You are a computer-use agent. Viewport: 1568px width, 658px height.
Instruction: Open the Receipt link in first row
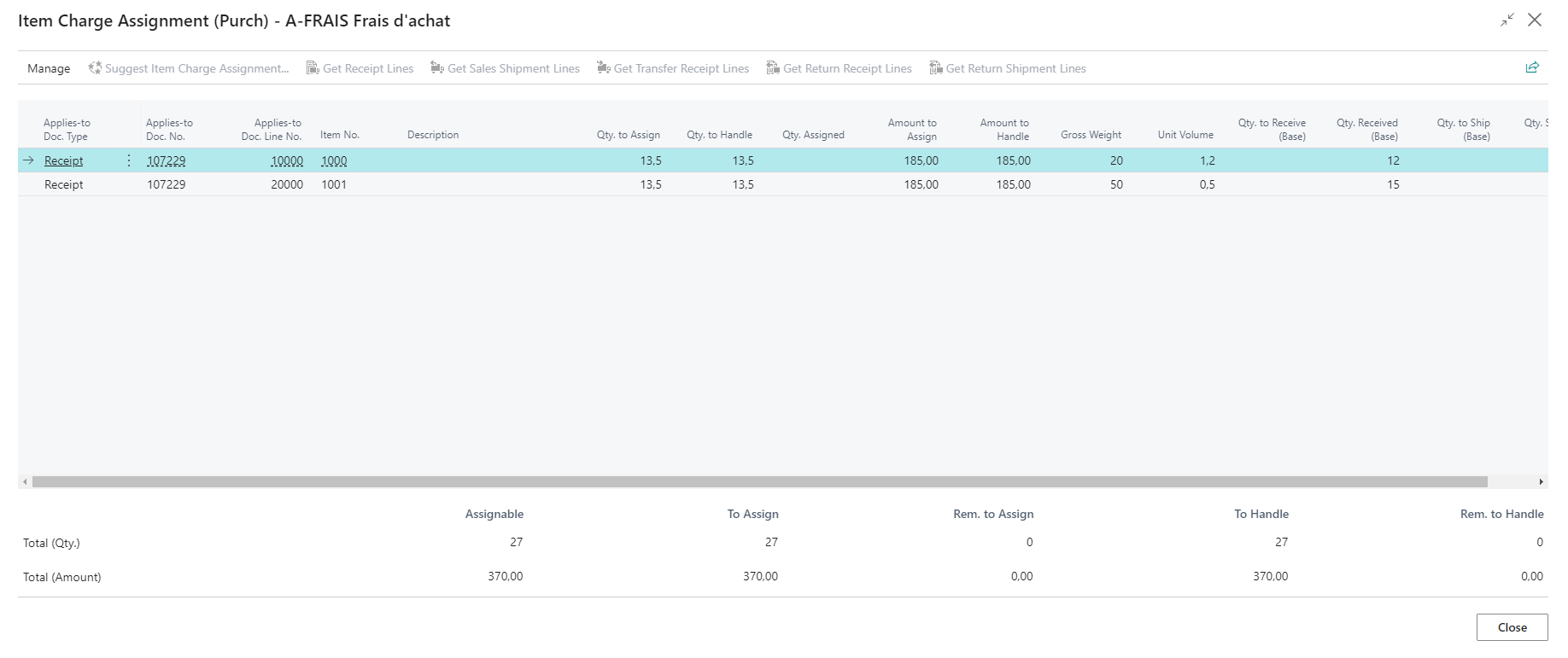coord(64,160)
